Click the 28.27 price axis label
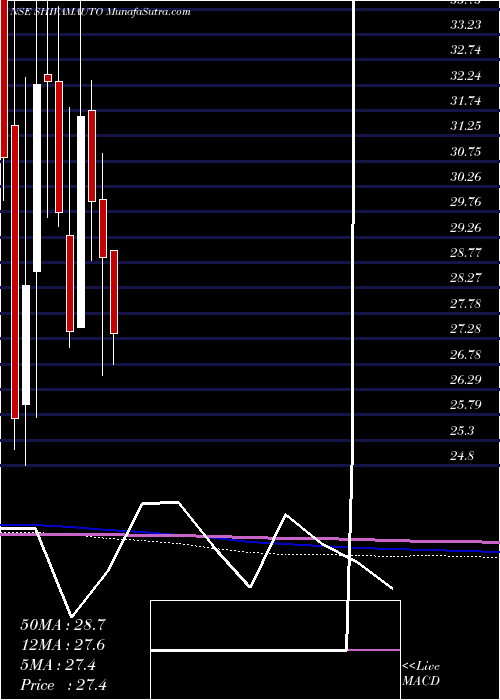This screenshot has width=500, height=700. (465, 279)
